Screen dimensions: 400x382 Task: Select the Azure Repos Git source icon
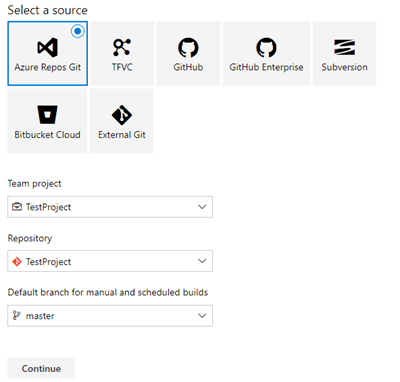(x=47, y=47)
